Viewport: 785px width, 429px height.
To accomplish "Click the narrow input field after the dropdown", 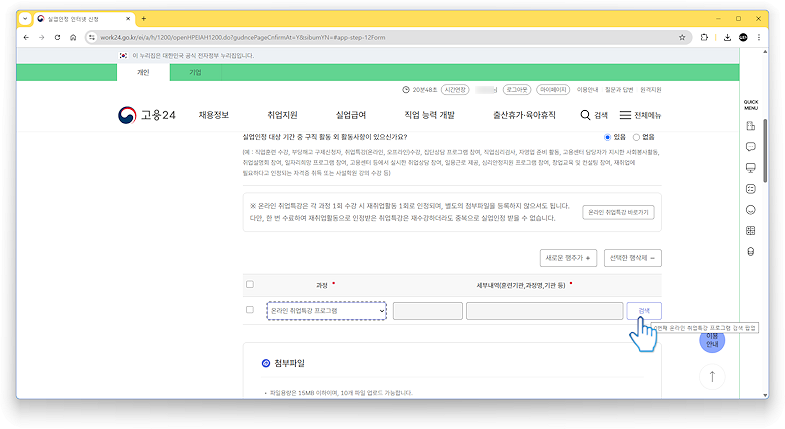I will click(428, 311).
